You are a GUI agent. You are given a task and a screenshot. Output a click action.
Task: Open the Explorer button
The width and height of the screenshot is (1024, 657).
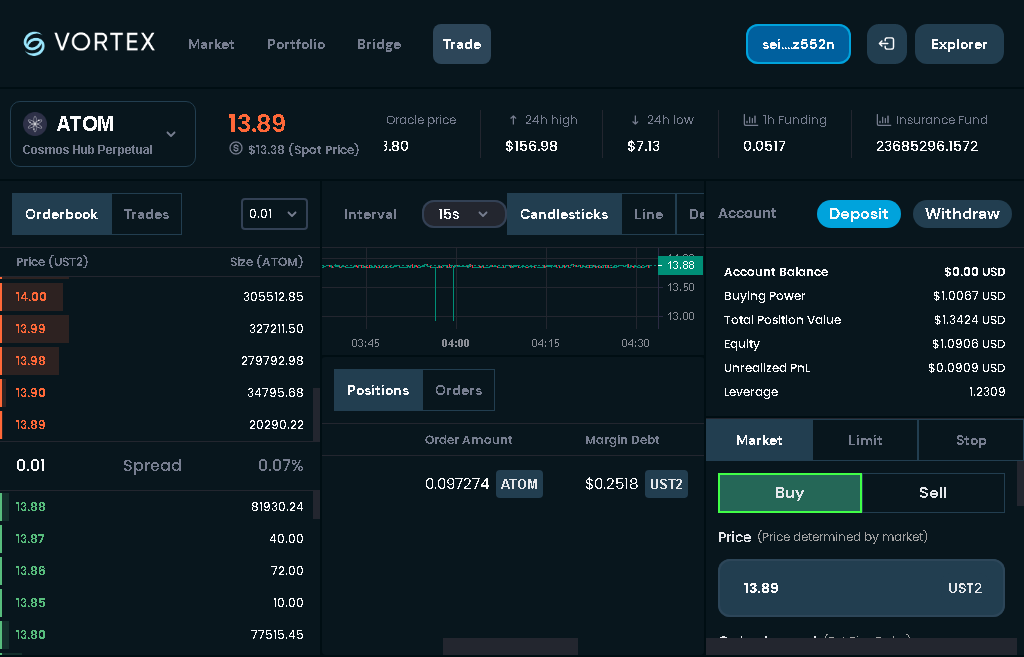959,44
